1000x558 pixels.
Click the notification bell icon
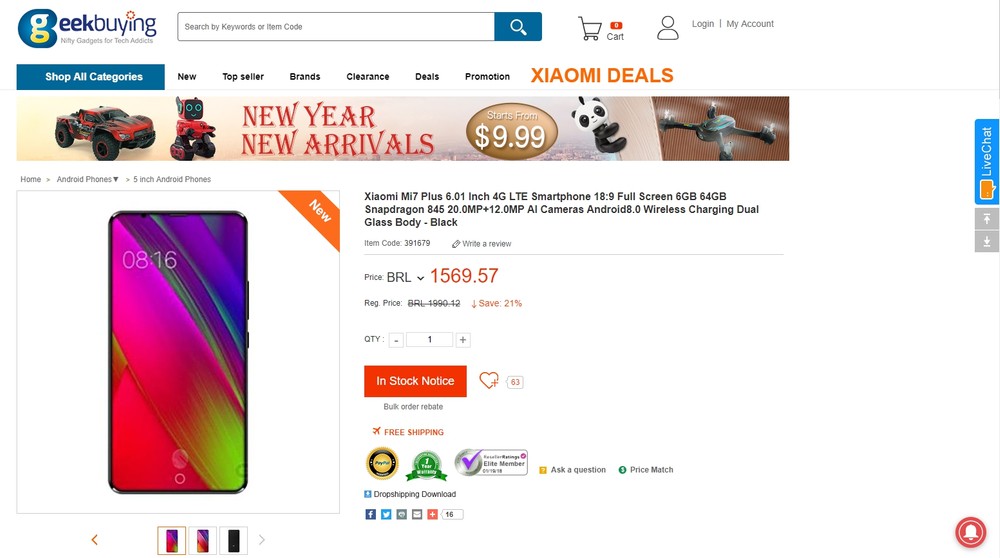969,532
